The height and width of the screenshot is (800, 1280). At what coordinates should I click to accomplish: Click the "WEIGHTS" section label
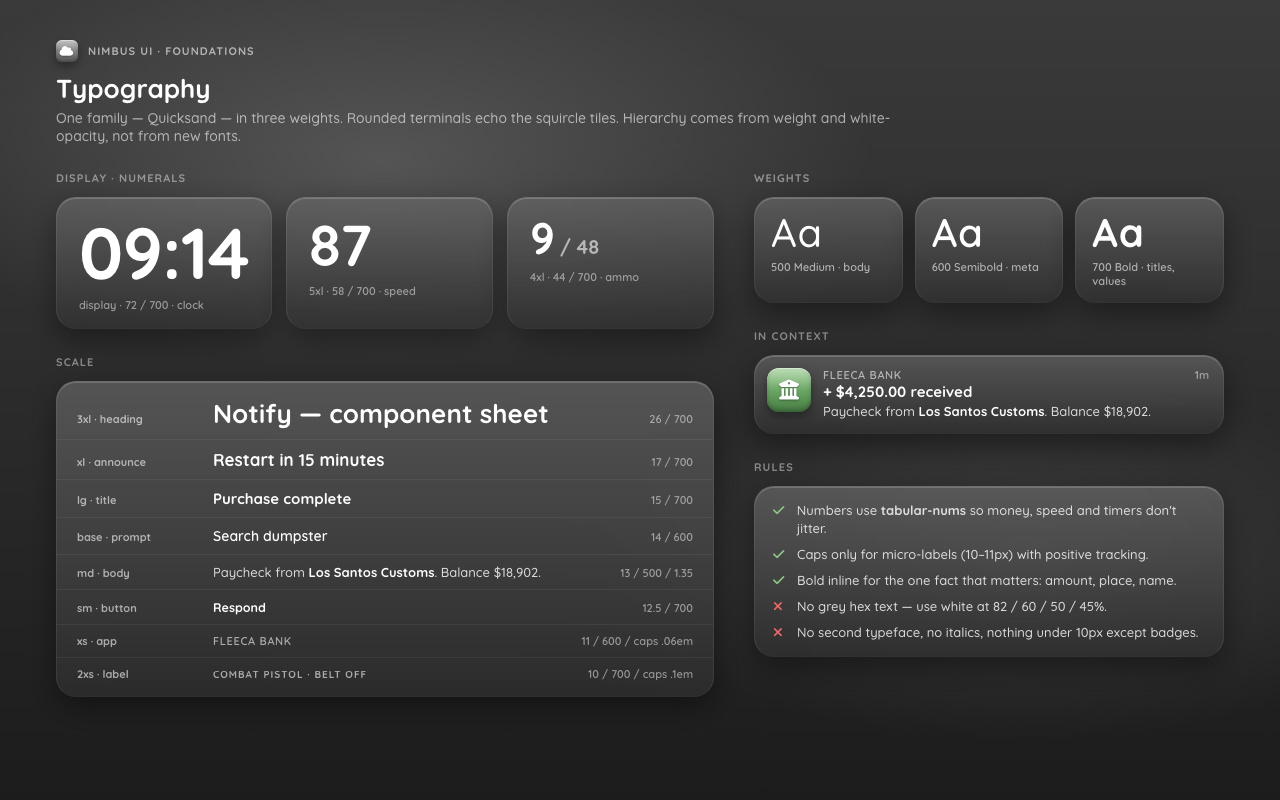click(x=782, y=178)
